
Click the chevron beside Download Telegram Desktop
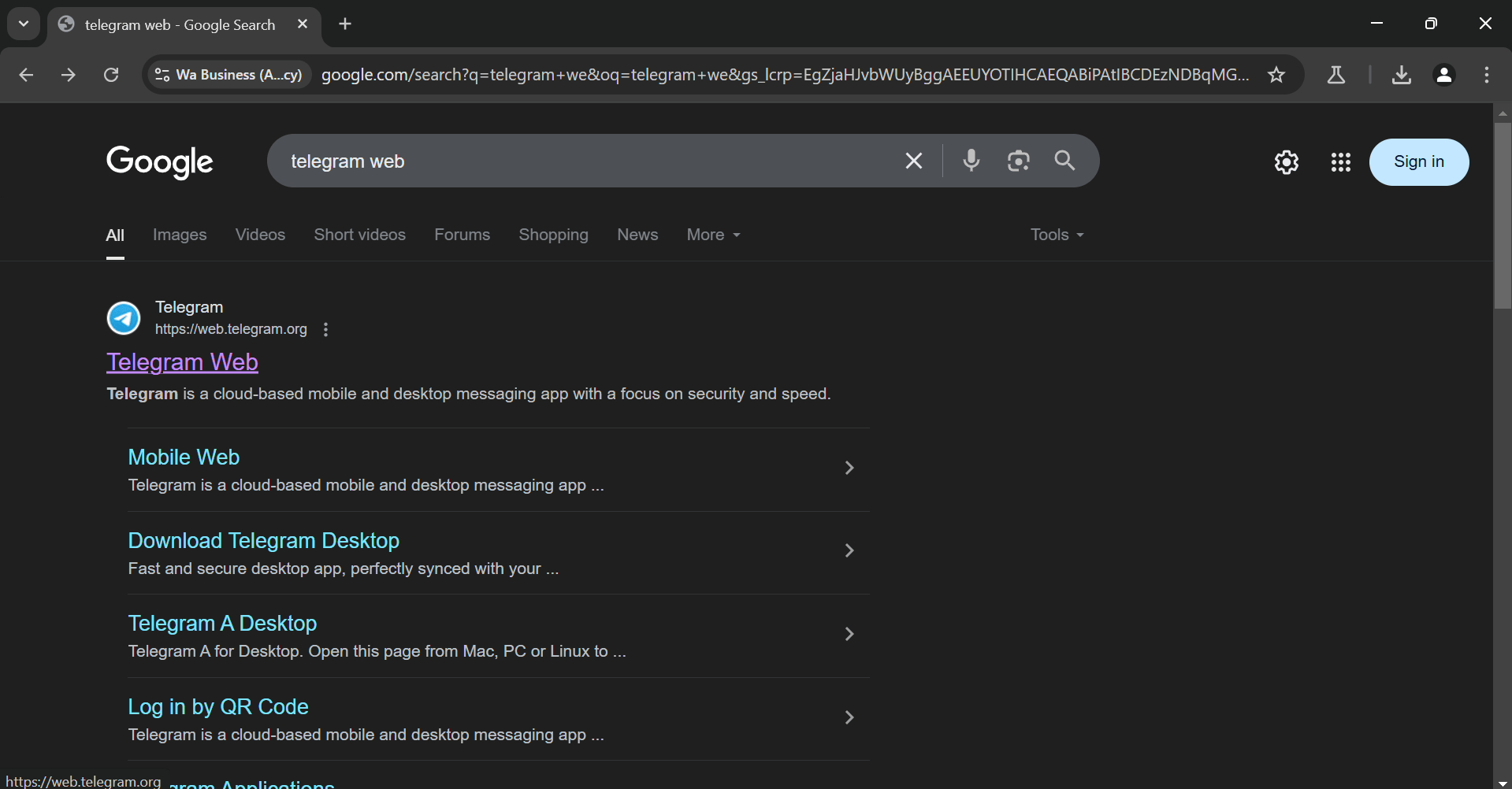(x=849, y=550)
